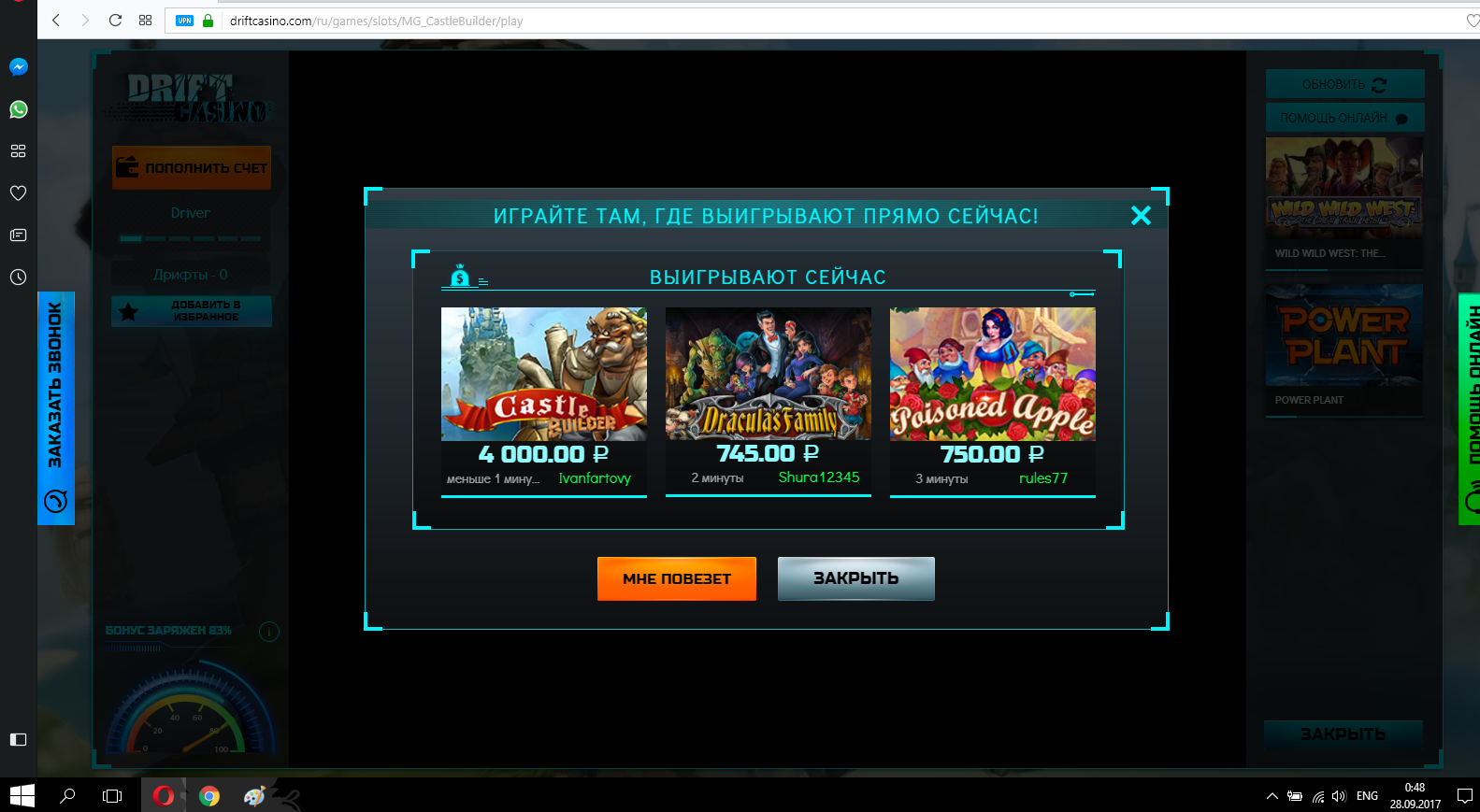
Task: Toggle the VPN badge in address bar
Action: pyautogui.click(x=184, y=21)
